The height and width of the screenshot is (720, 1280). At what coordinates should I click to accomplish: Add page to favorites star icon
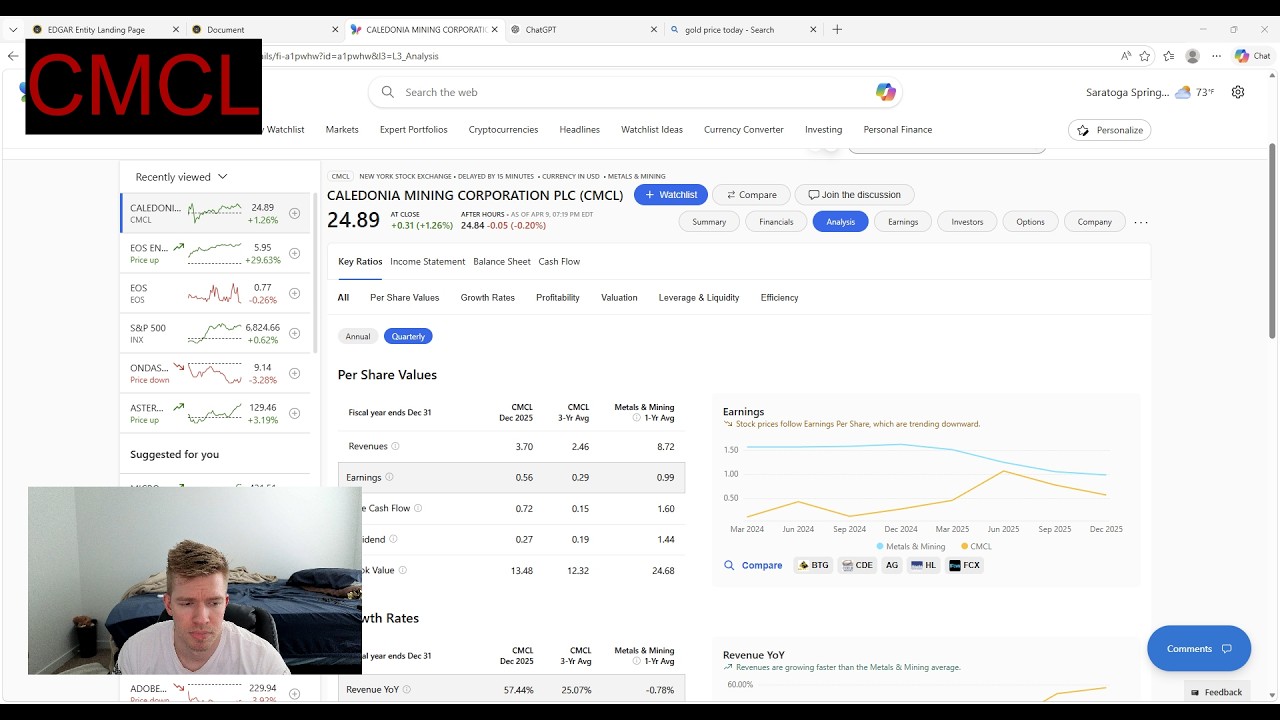[x=1145, y=56]
